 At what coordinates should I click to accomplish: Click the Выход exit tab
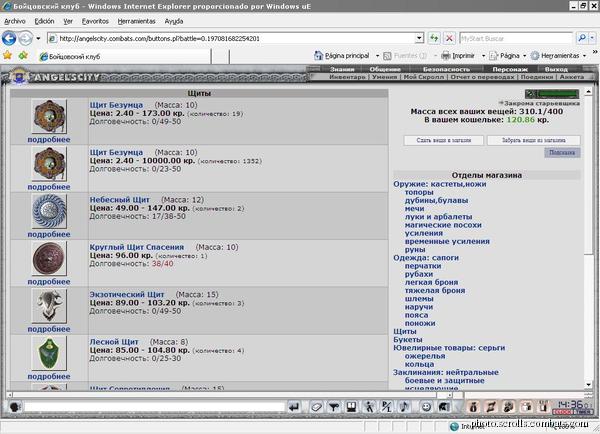click(x=556, y=69)
